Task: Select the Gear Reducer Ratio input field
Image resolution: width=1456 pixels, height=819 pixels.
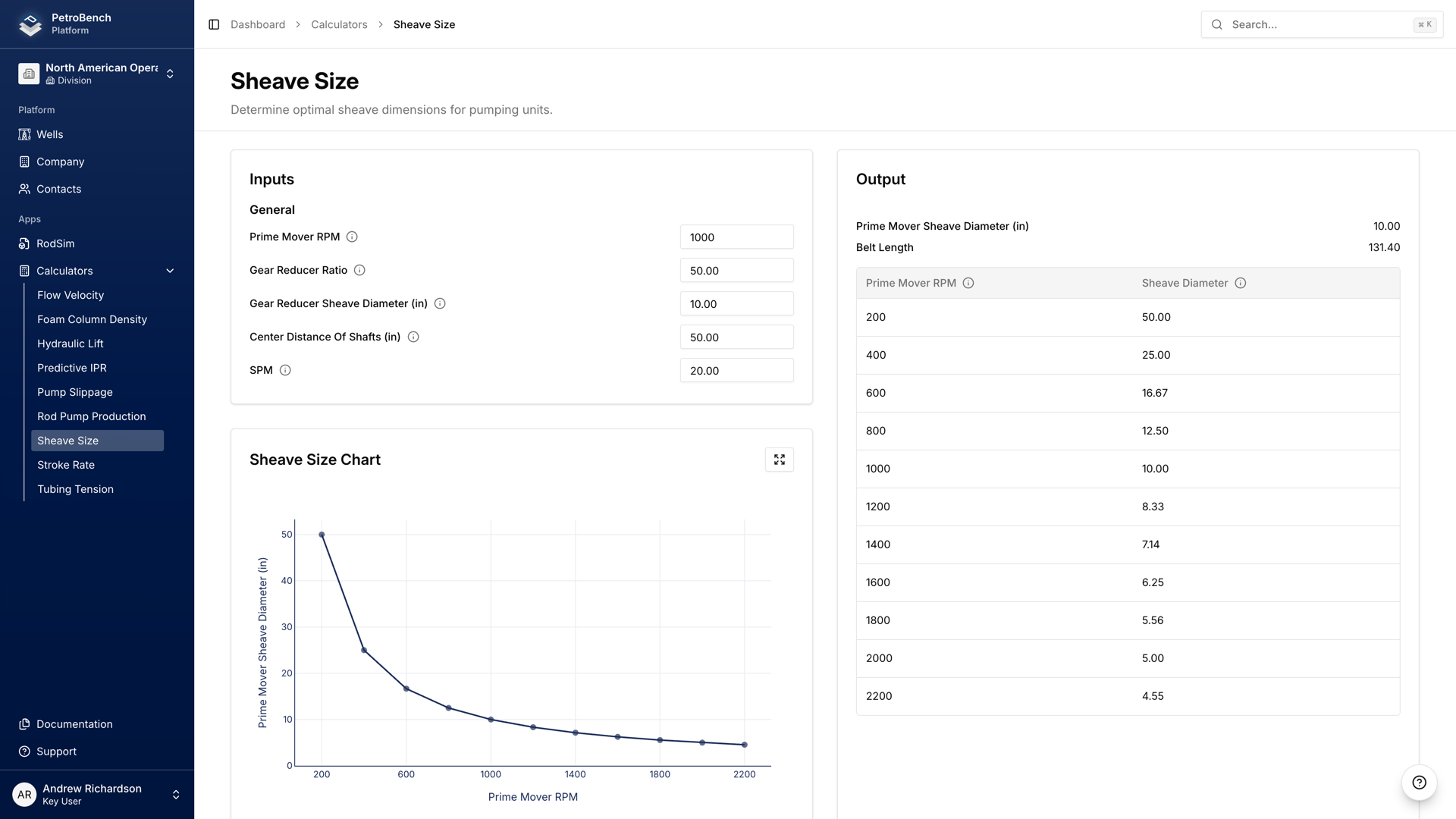Action: 736,270
